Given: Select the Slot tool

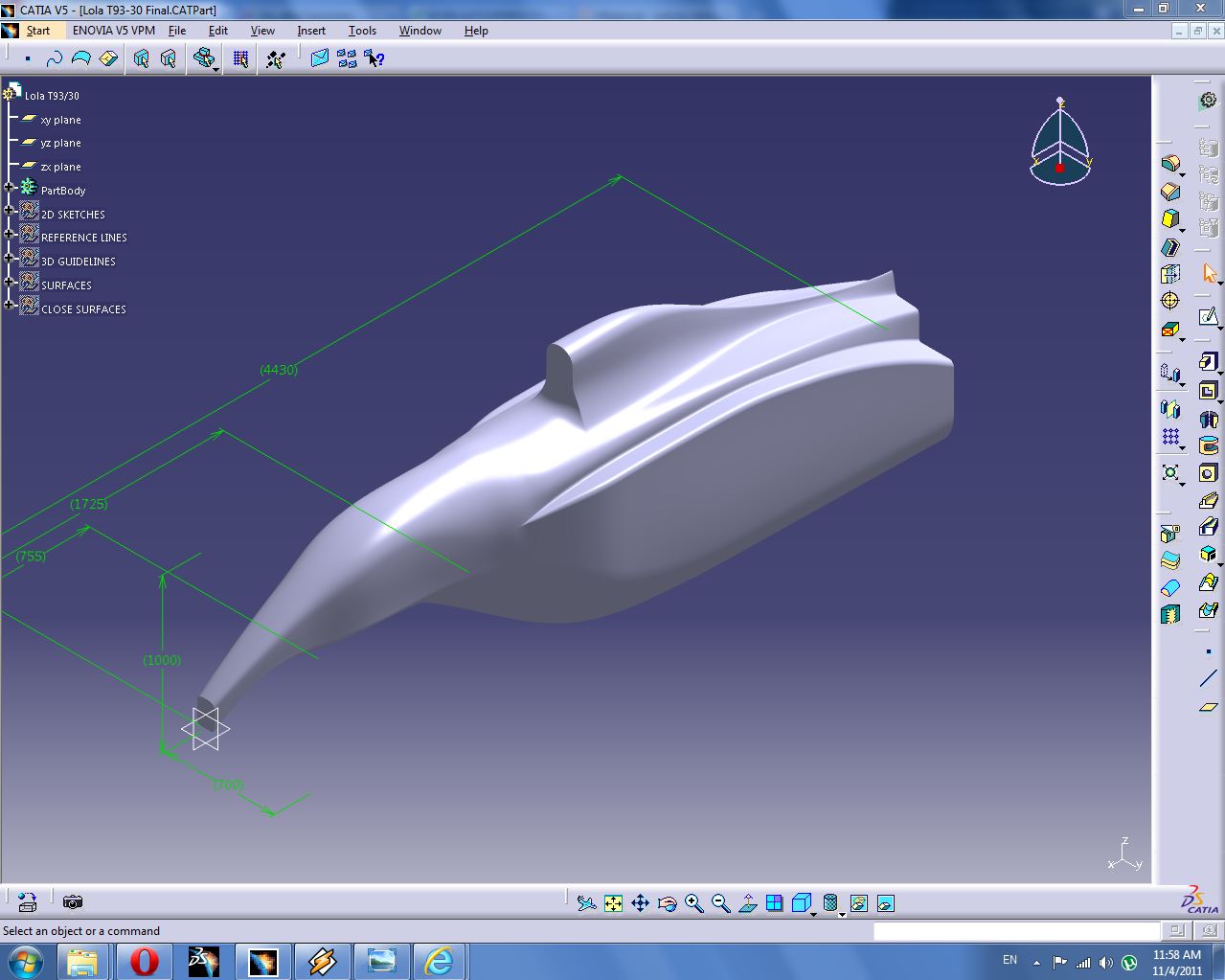Looking at the screenshot, I should tap(1208, 527).
